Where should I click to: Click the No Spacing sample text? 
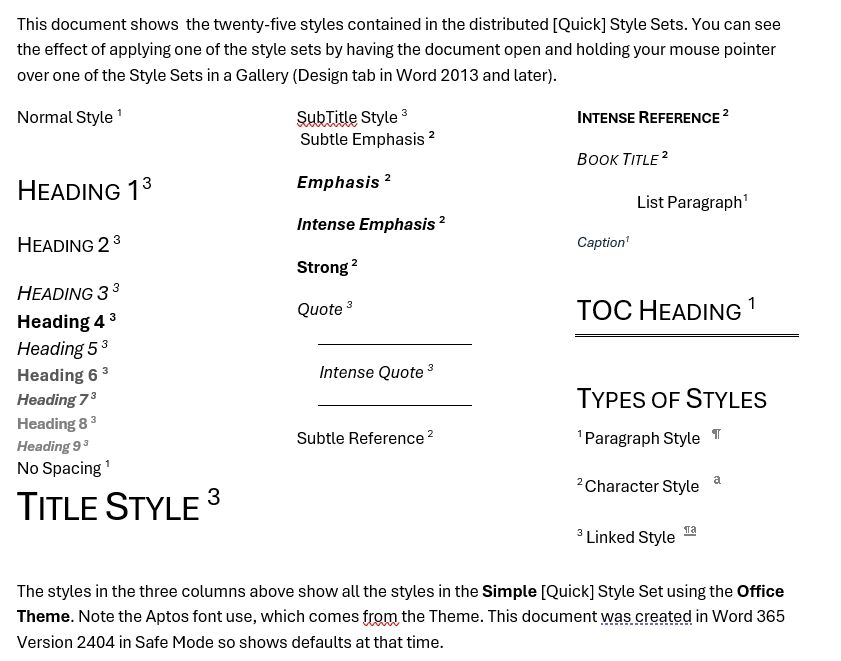pos(59,469)
